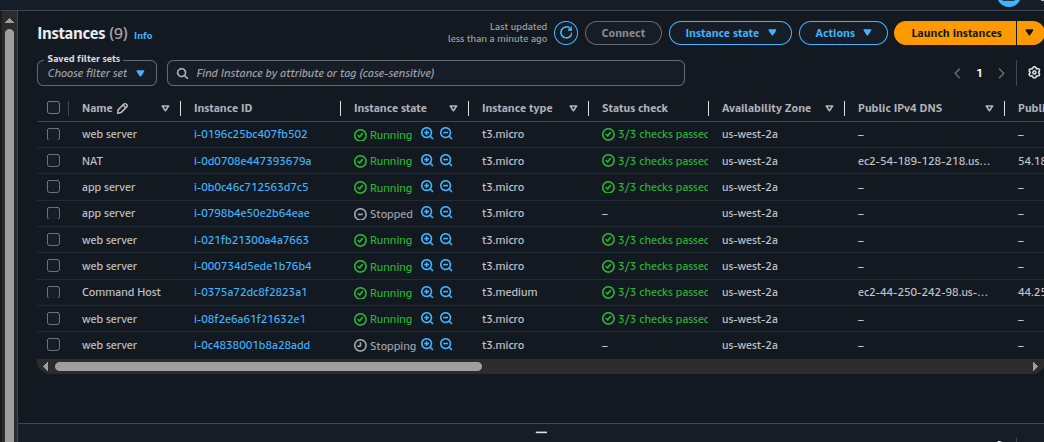Check the box for i-021fb21300a4a7663
The height and width of the screenshot is (442, 1044).
click(x=53, y=240)
